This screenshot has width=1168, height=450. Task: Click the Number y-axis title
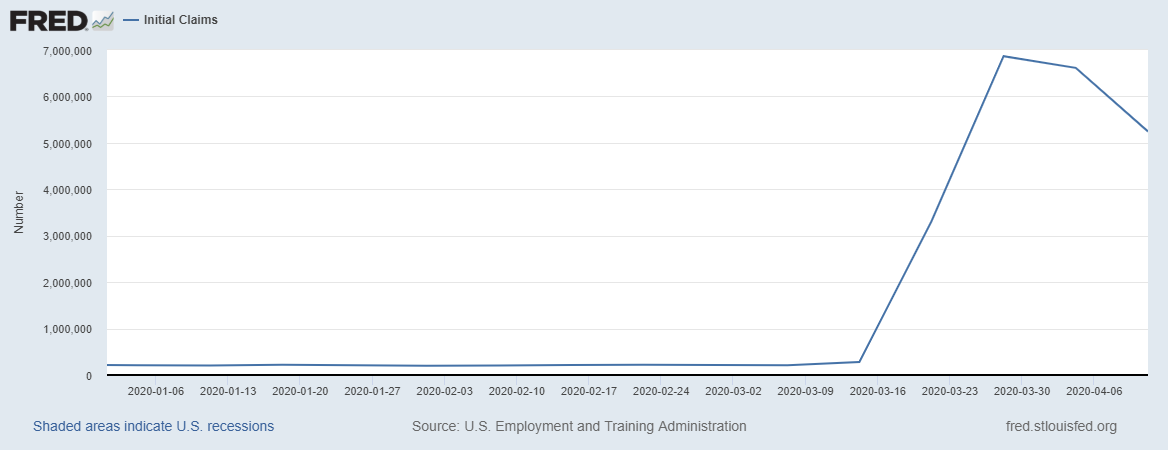tap(19, 212)
